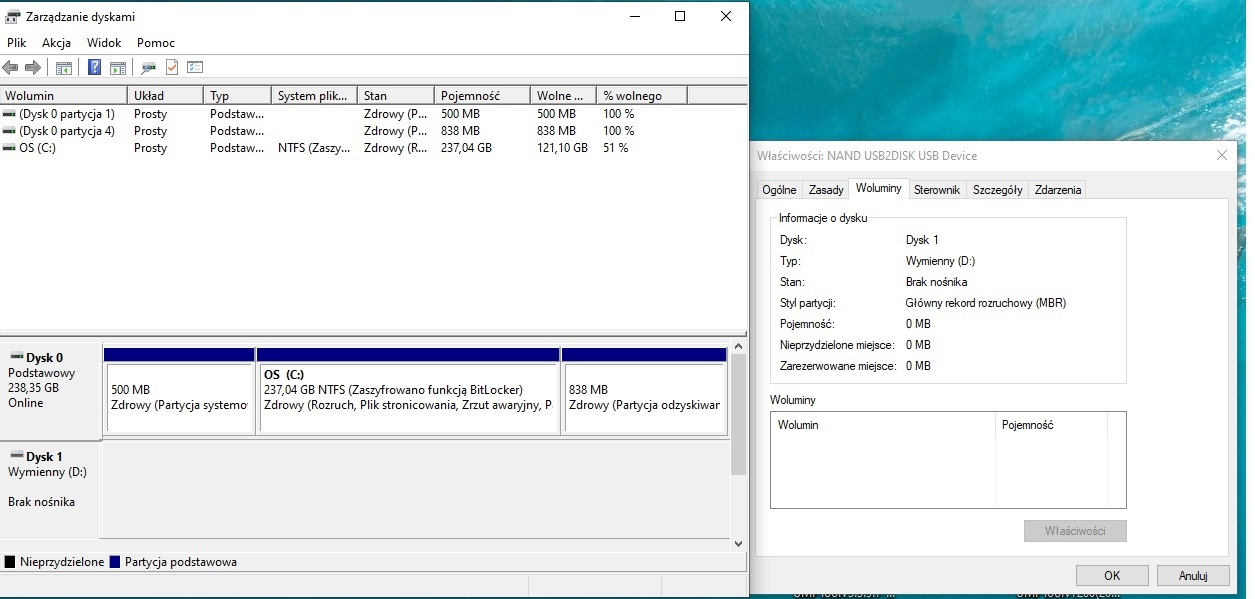Click the disk pane scroll down arrow
This screenshot has height=599, width=1255.
(x=739, y=544)
